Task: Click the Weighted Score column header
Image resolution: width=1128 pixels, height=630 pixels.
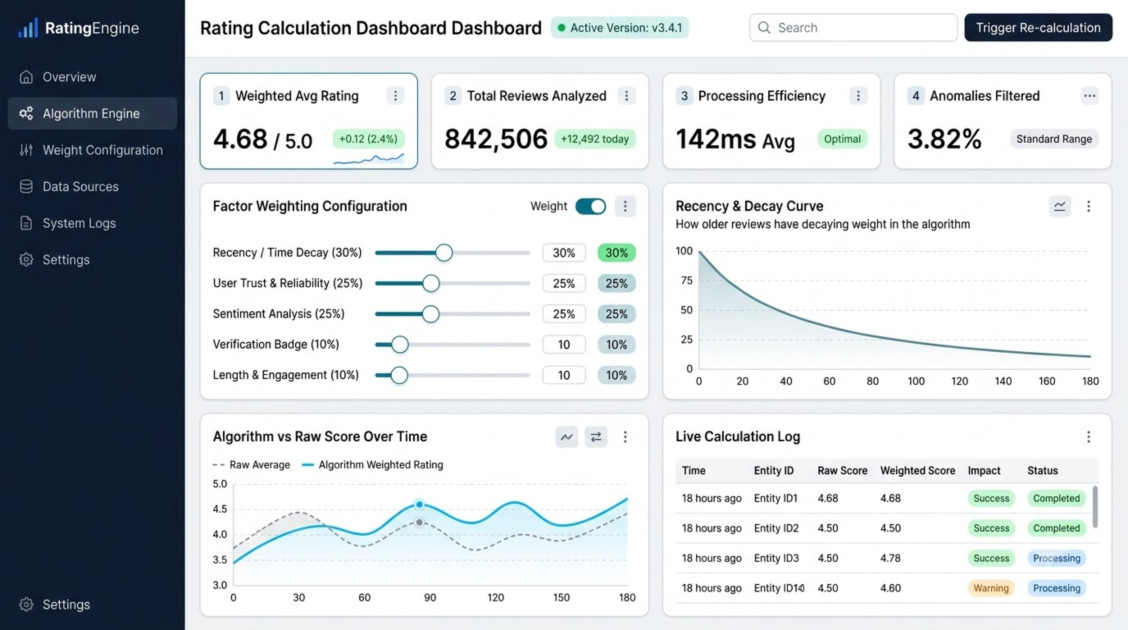Action: 917,470
